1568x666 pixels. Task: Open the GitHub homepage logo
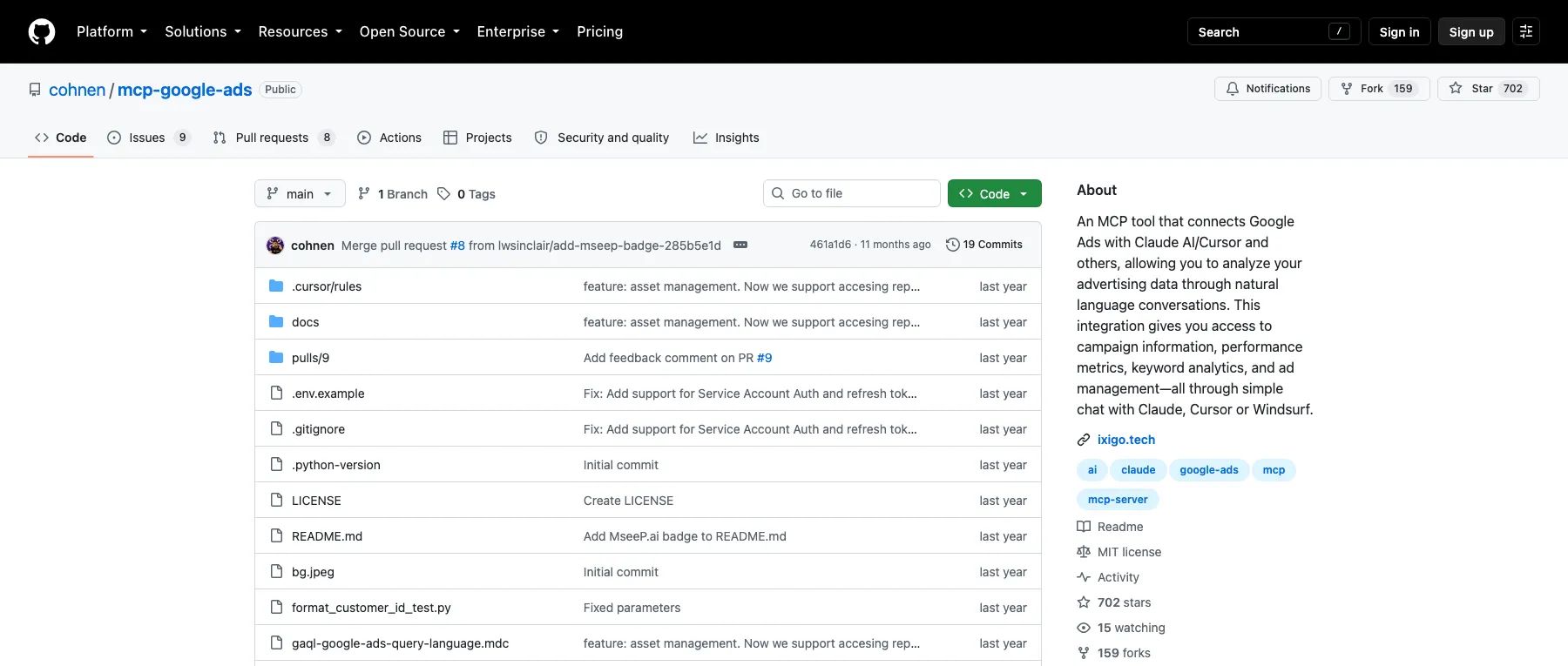point(42,31)
